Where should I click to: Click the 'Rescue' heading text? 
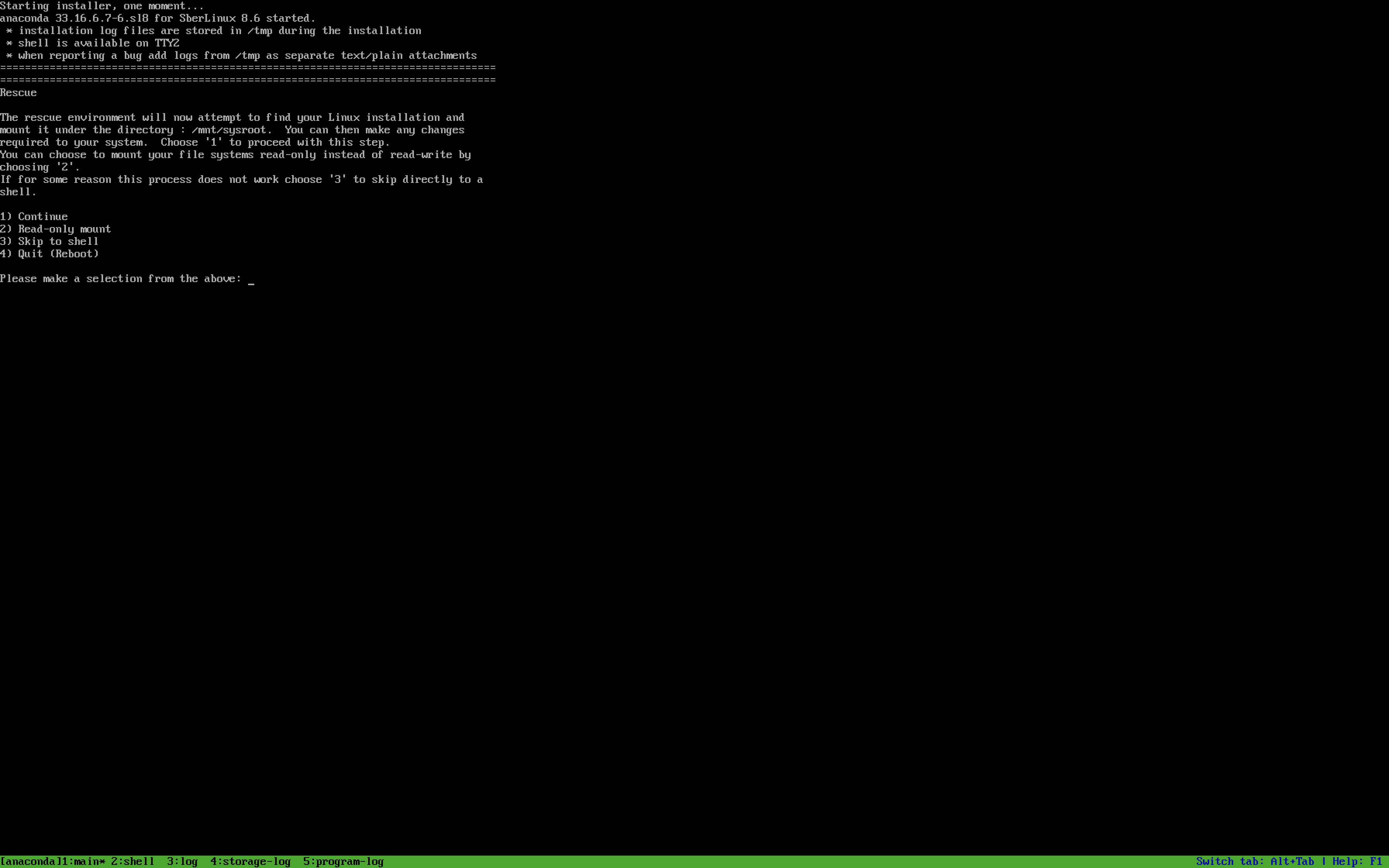coord(18,93)
